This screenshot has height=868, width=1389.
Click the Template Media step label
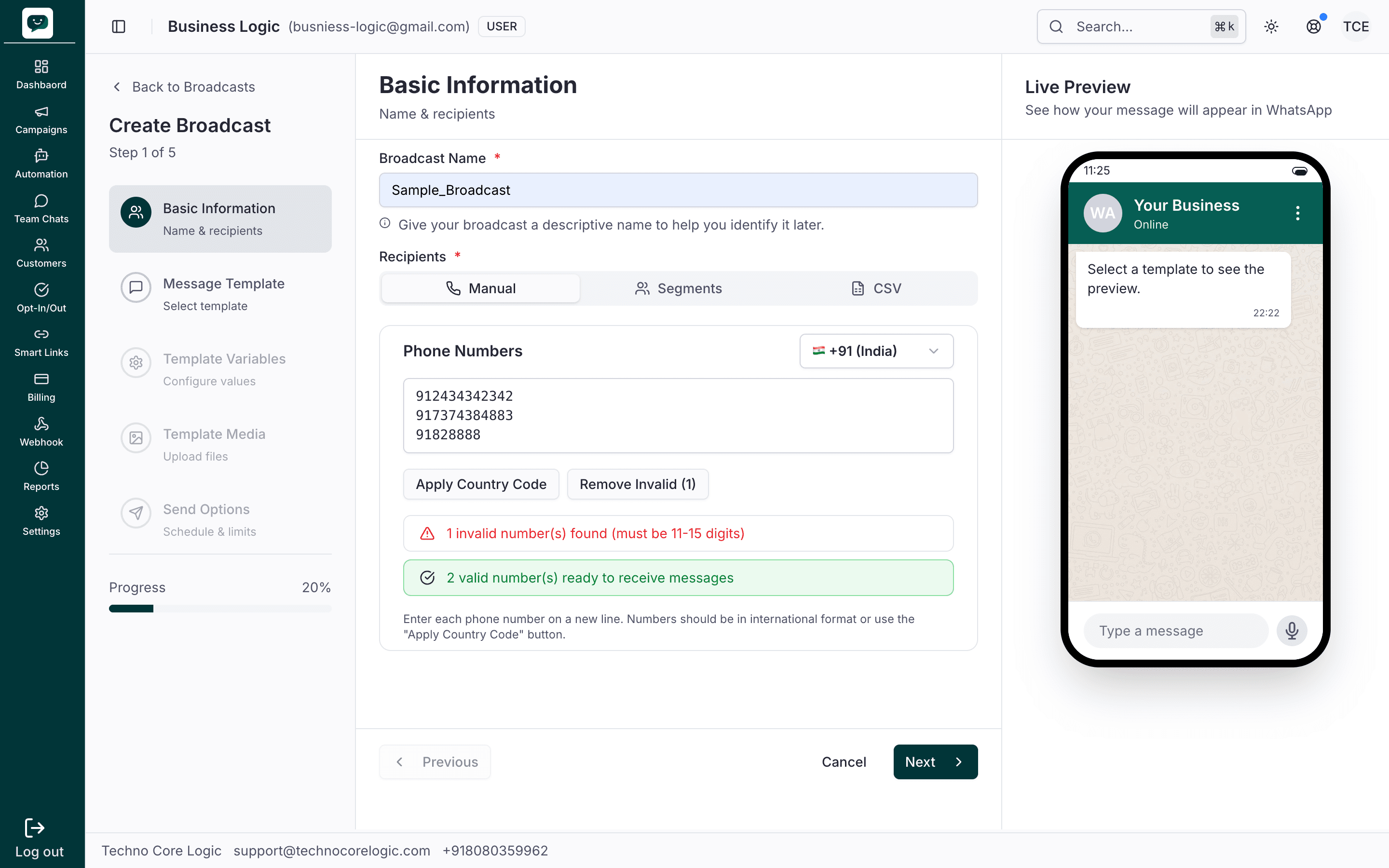pyautogui.click(x=214, y=434)
